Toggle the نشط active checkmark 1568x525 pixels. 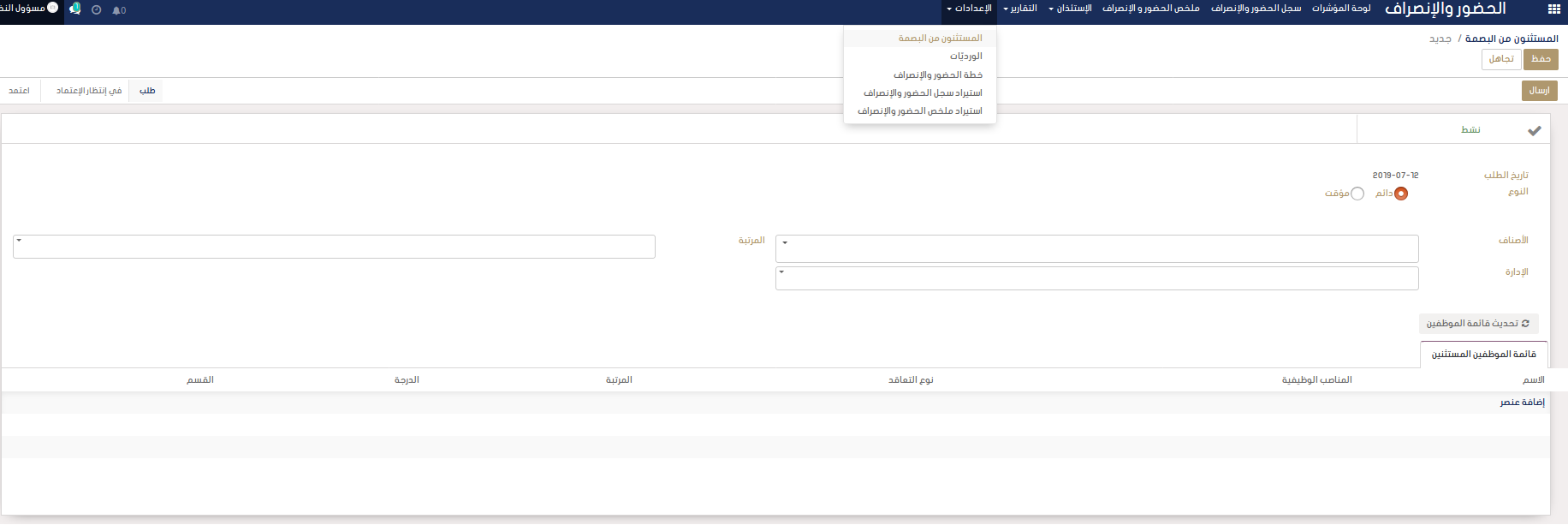(x=1534, y=130)
